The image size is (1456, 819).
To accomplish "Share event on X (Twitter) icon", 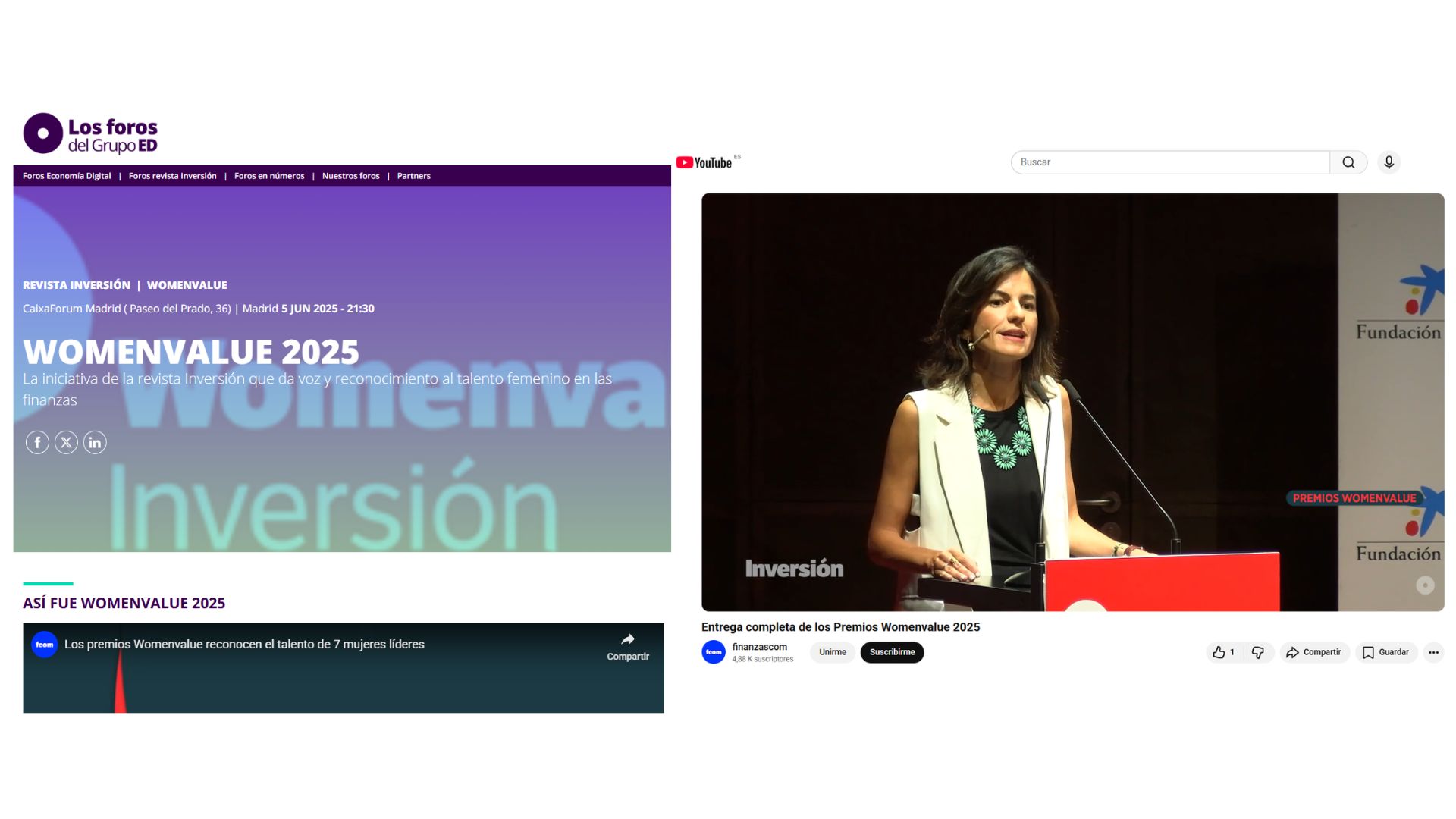I will pyautogui.click(x=66, y=442).
